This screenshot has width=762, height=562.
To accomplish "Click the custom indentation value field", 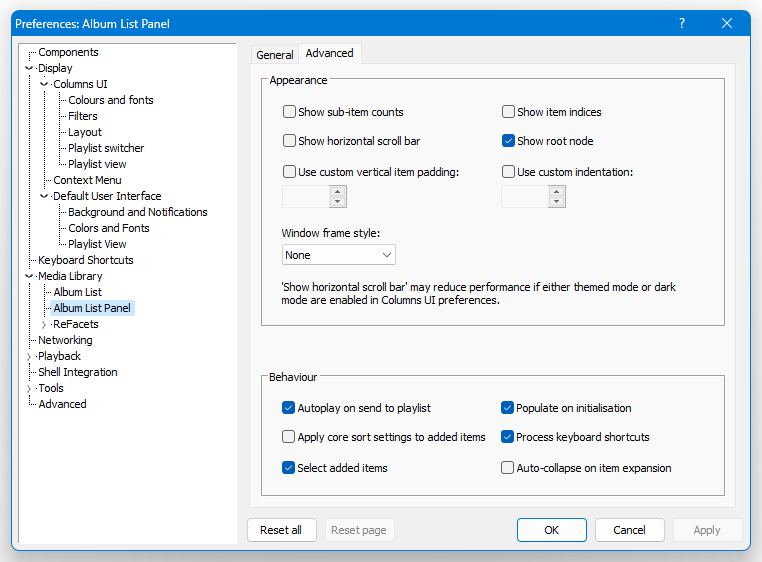I will tap(524, 196).
